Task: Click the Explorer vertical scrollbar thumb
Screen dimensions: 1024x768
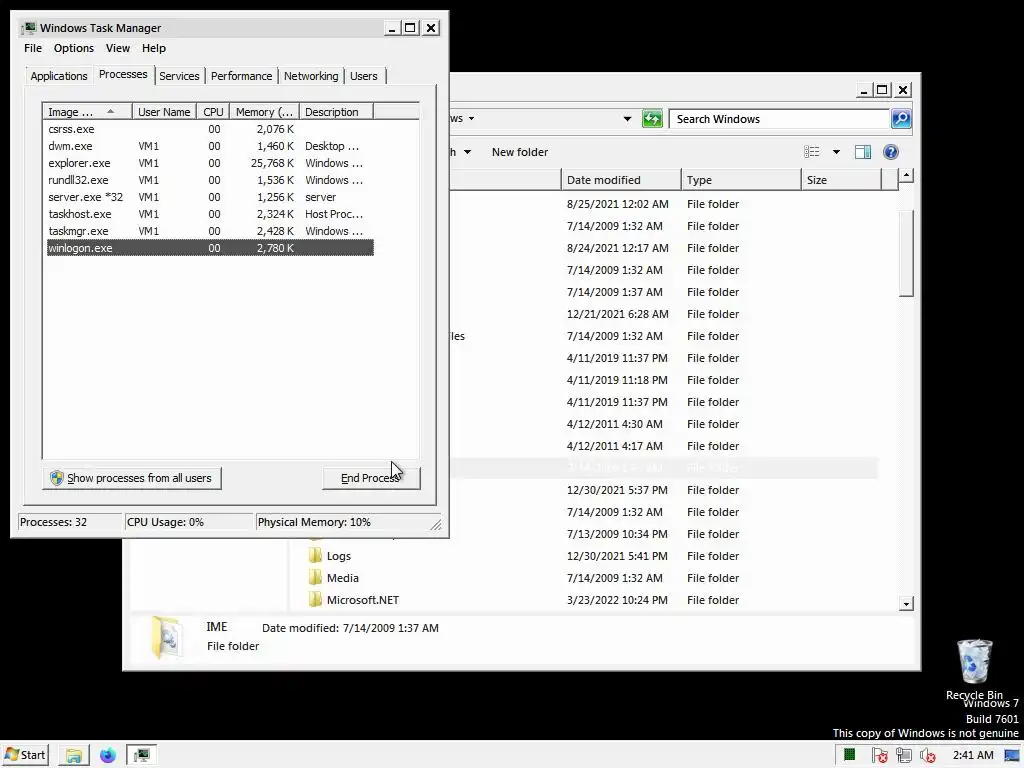Action: pos(906,253)
